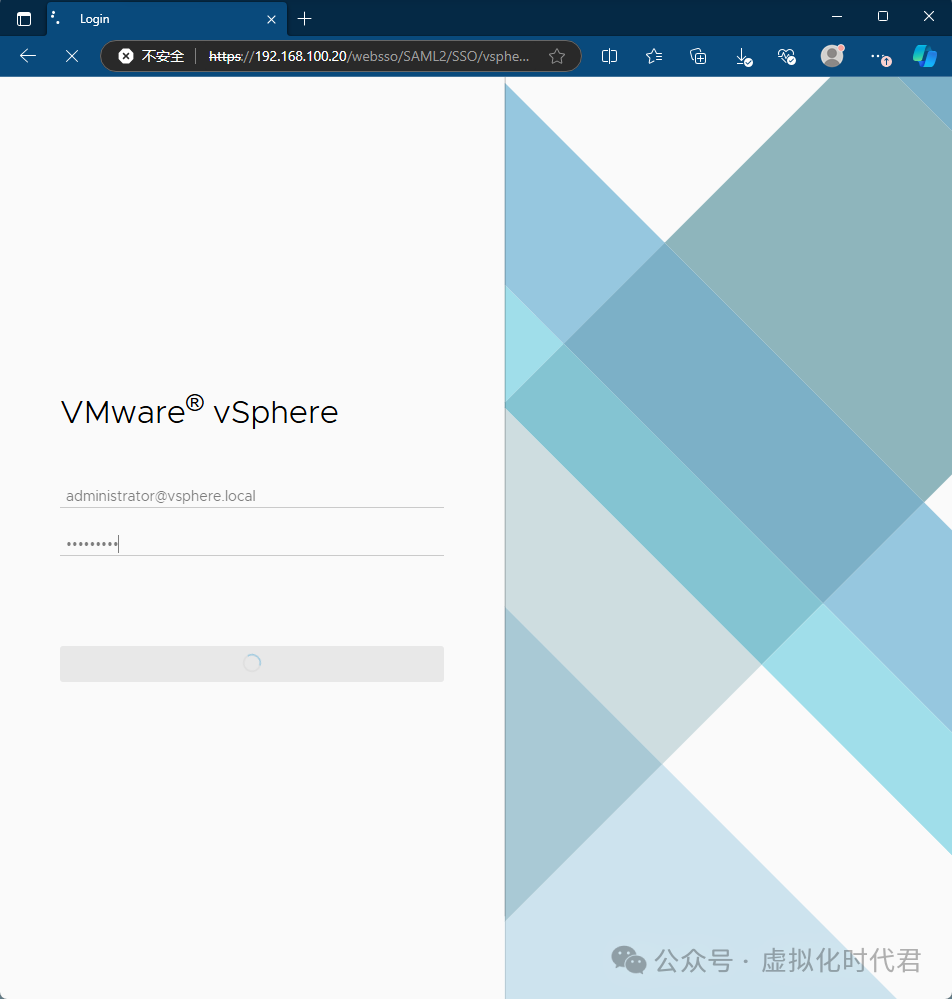Add this page to favorites
Viewport: 952px width, 999px height.
557,56
